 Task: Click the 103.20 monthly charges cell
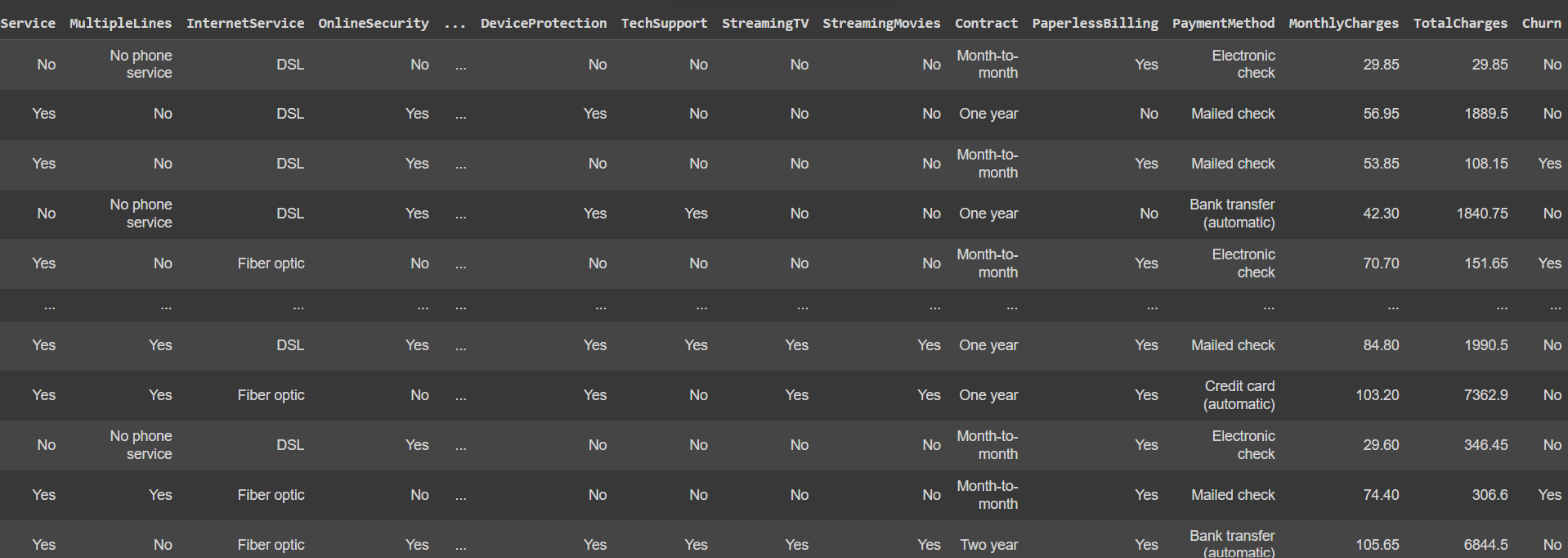point(1378,395)
